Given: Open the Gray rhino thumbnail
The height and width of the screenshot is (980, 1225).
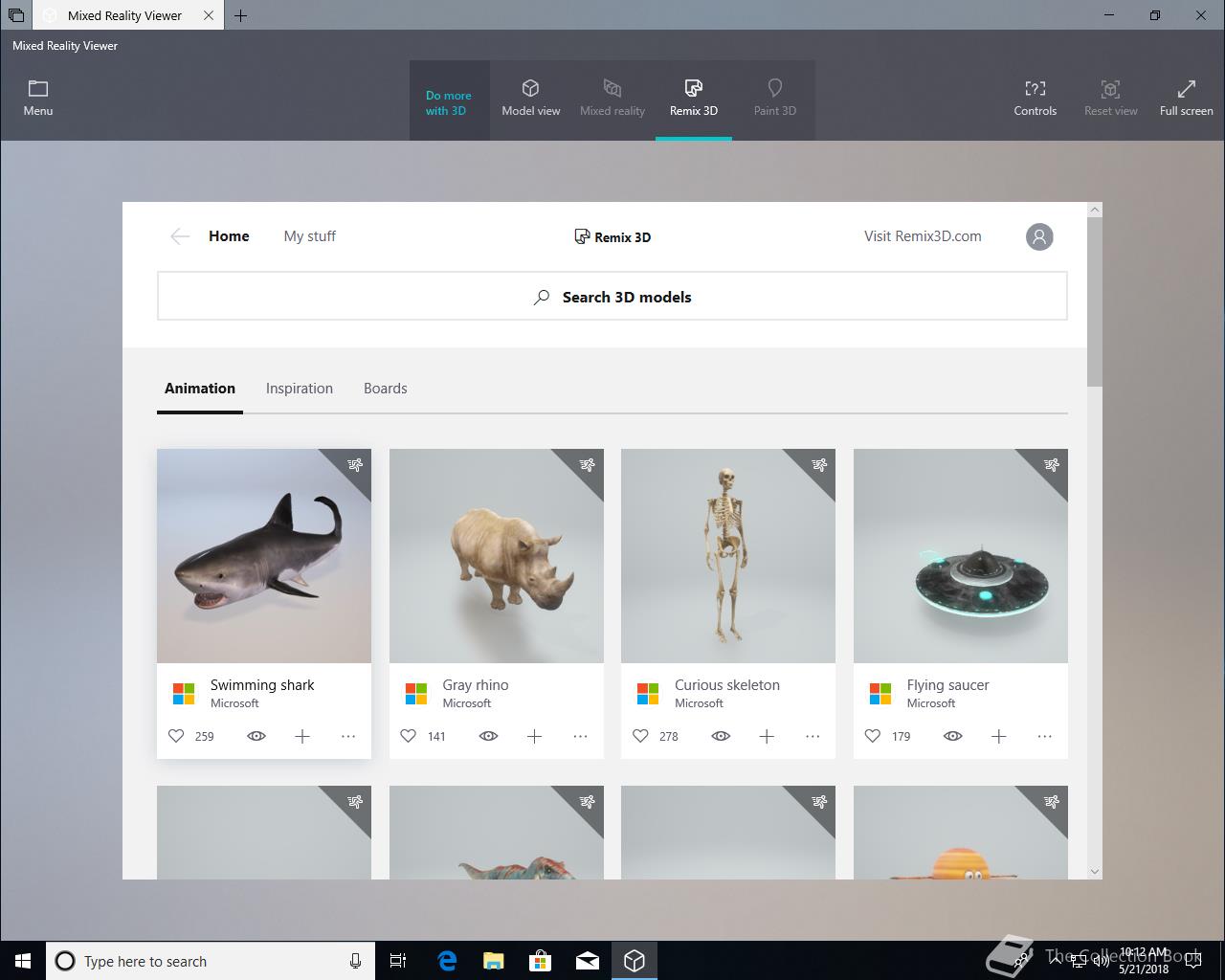Looking at the screenshot, I should pos(497,556).
